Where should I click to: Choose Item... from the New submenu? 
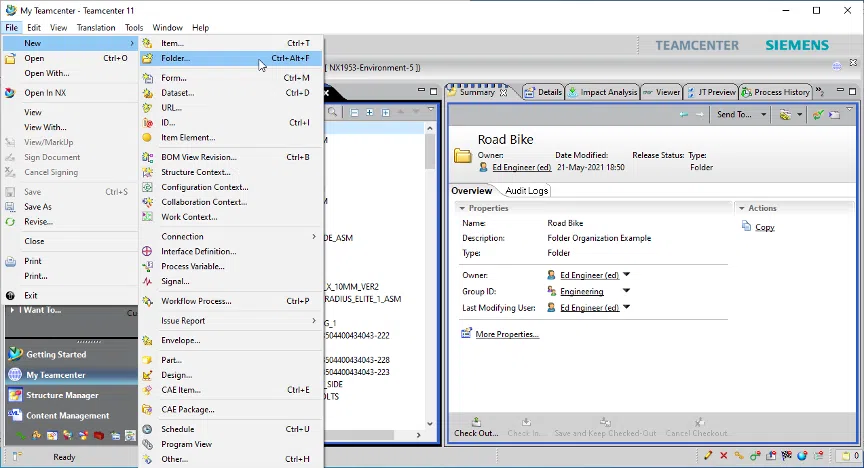pos(230,43)
